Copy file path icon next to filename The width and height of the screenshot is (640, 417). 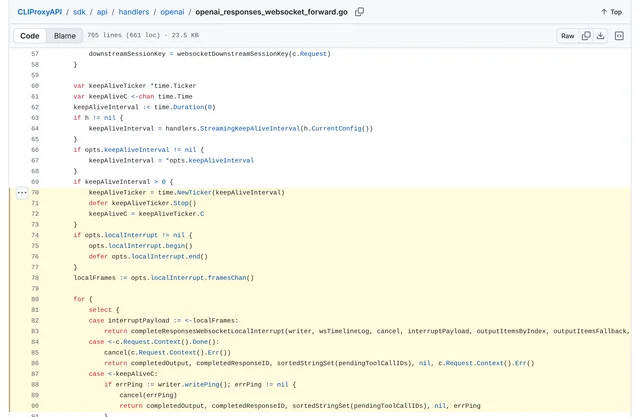359,12
